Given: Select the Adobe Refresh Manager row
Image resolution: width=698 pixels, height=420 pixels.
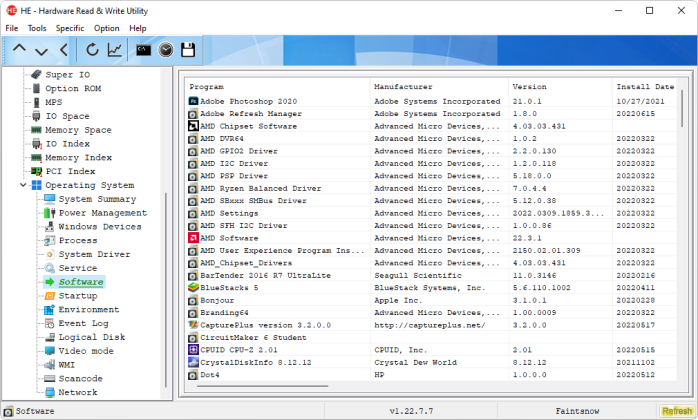Looking at the screenshot, I should (431, 114).
